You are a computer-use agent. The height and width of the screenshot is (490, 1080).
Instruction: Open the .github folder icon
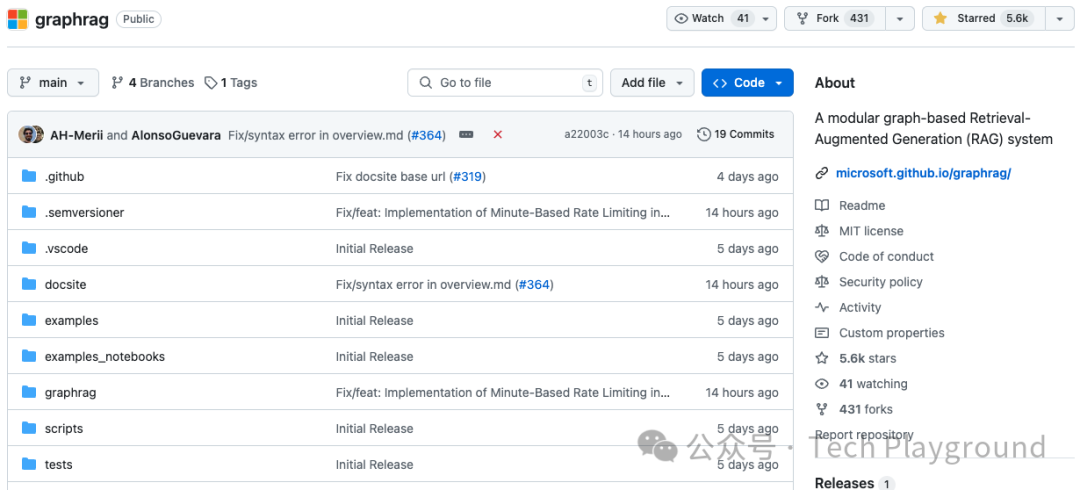(28, 176)
